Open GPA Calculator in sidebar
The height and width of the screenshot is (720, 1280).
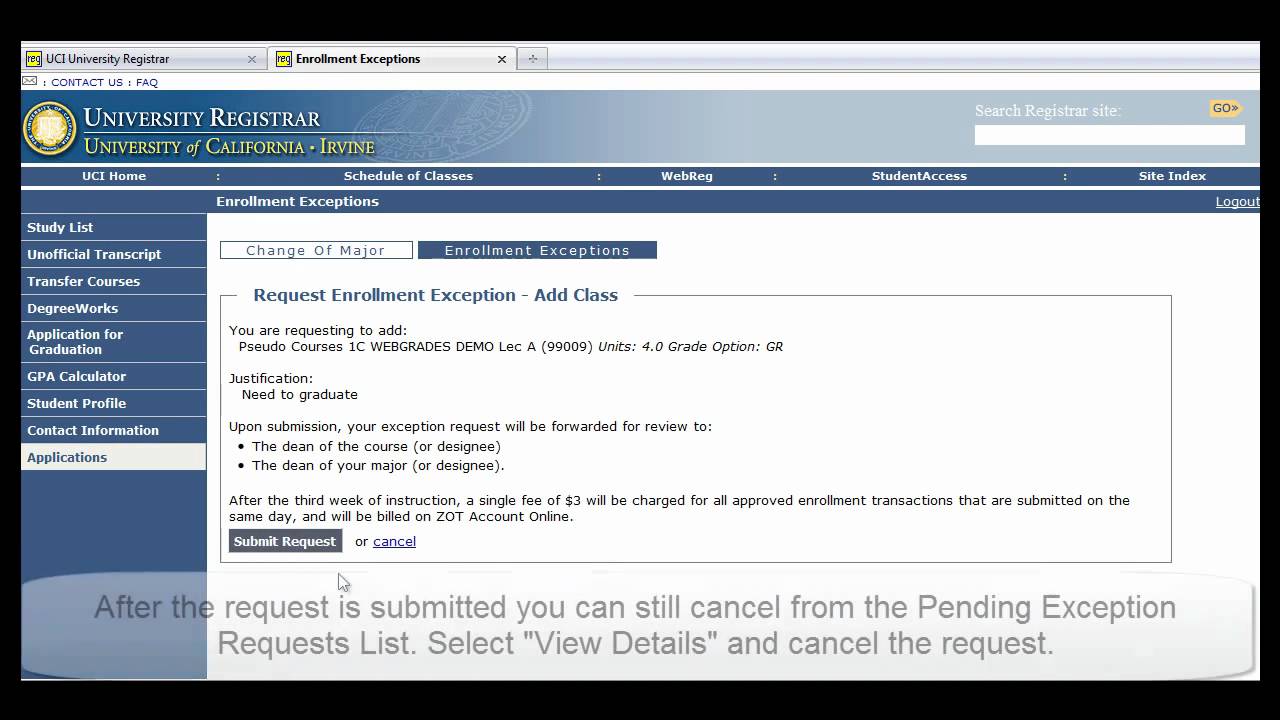coord(113,376)
